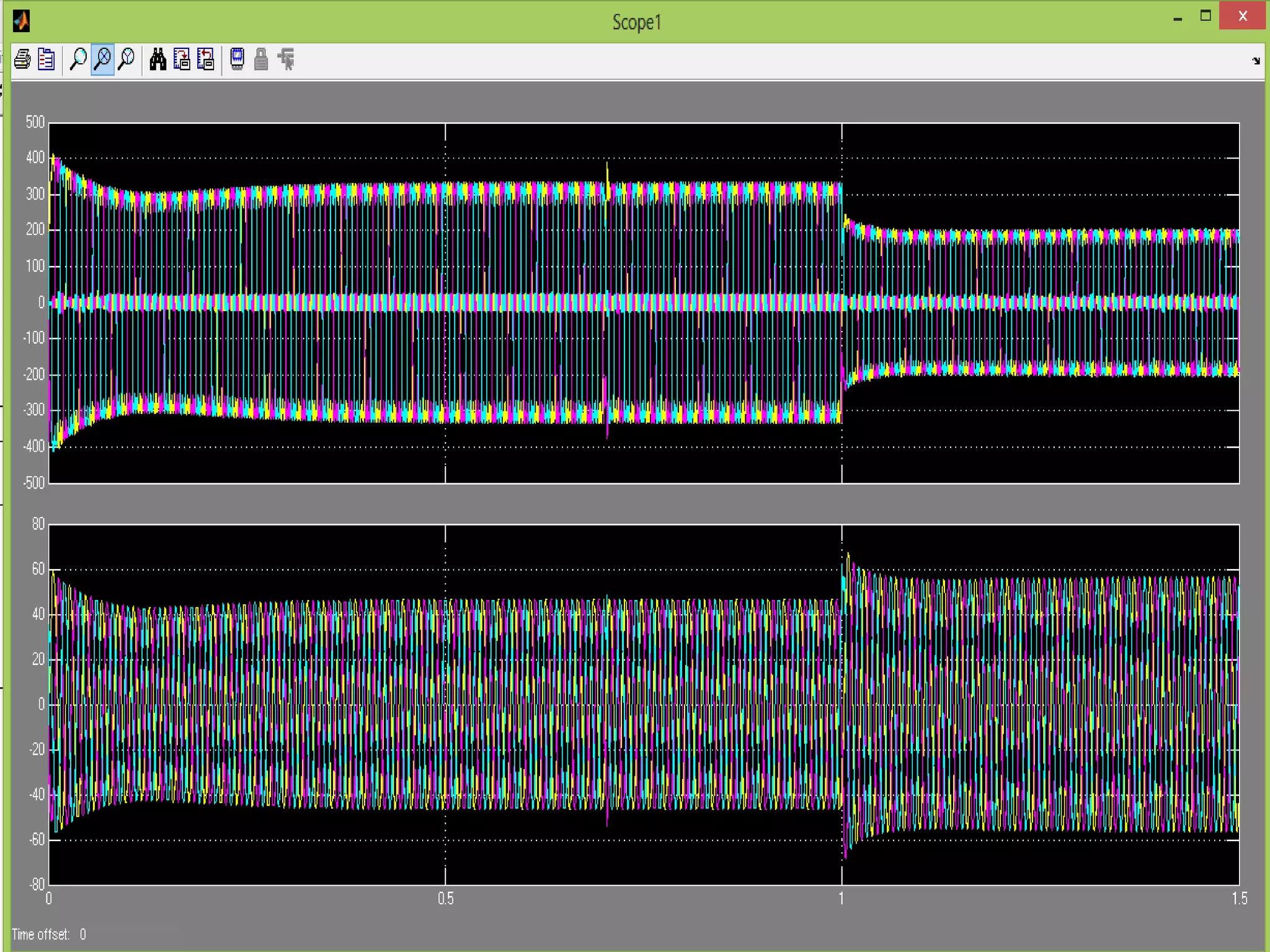Toggle the Floating scope button
The height and width of the screenshot is (952, 1270).
(237, 59)
